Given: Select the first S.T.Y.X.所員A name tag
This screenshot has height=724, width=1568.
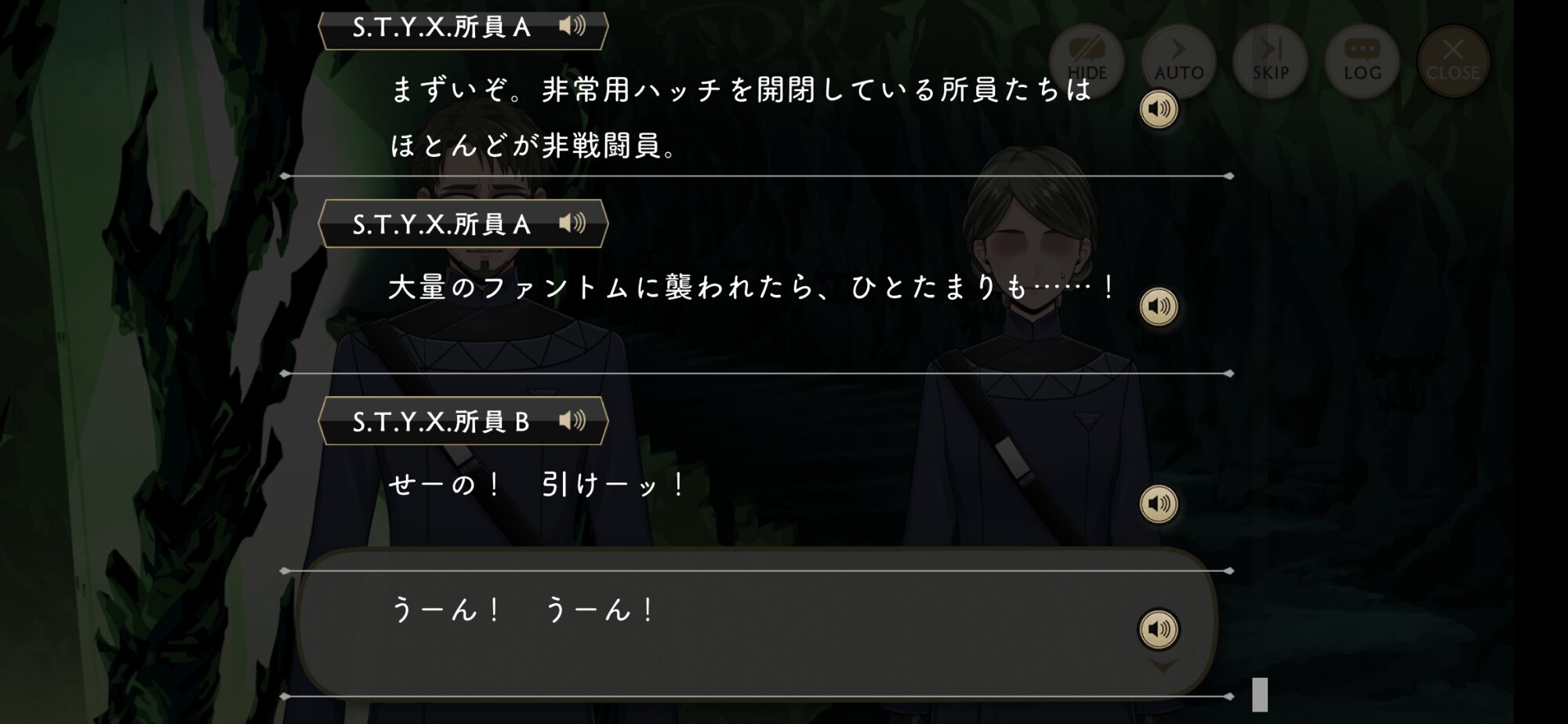Looking at the screenshot, I should coord(463,27).
